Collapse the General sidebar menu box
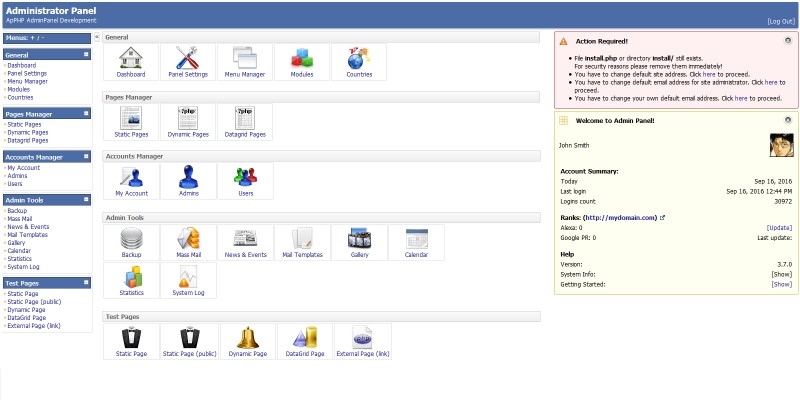 tap(87, 54)
